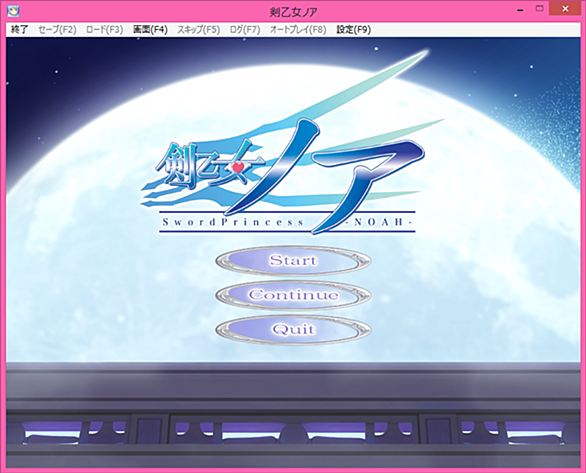Screen dimensions: 586x473
Task: Open the ログ(F7) menu item
Action: (x=245, y=30)
